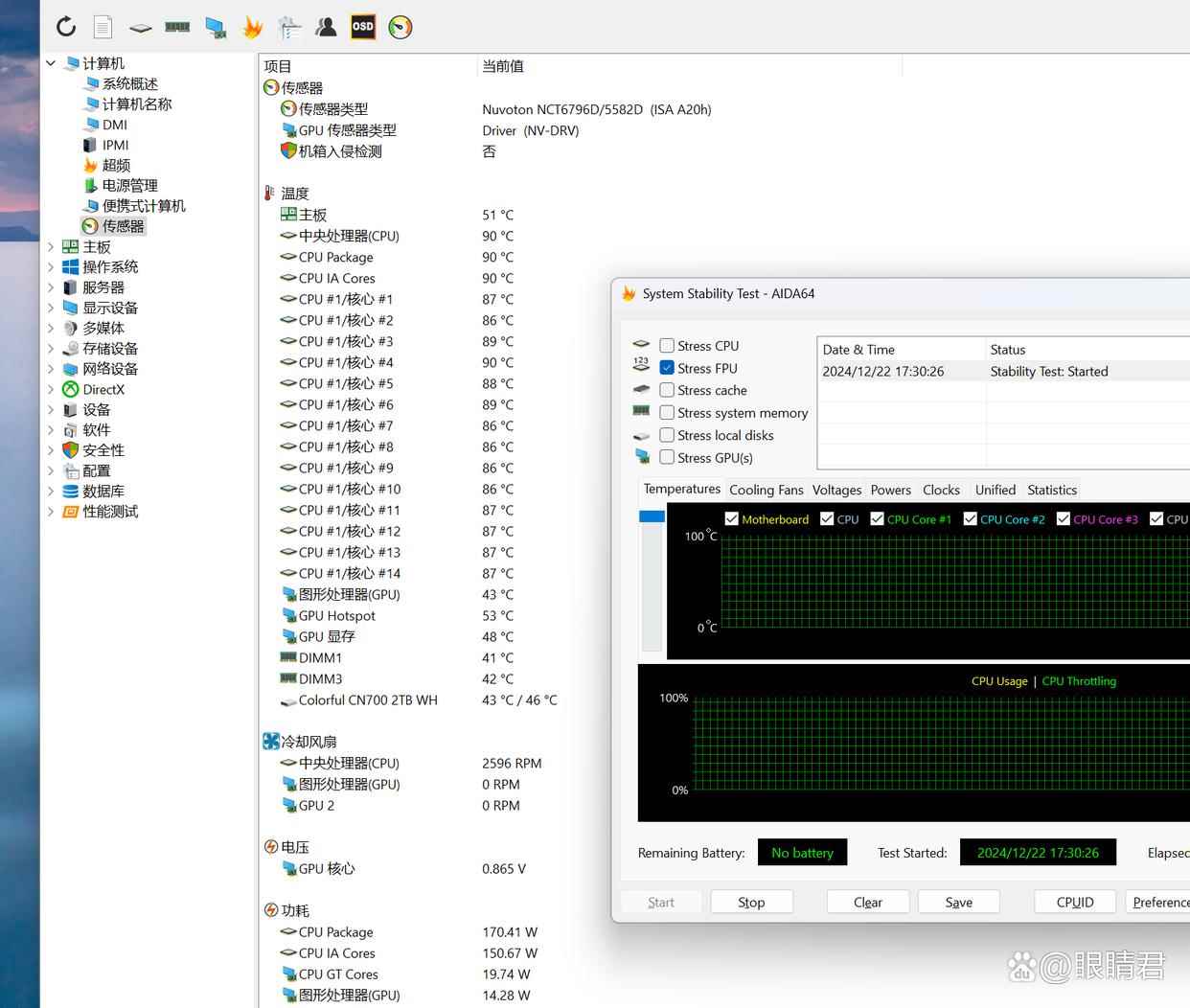Click the 冷却风扇 fan icon
Viewport: 1190px width, 1008px height.
tap(271, 742)
